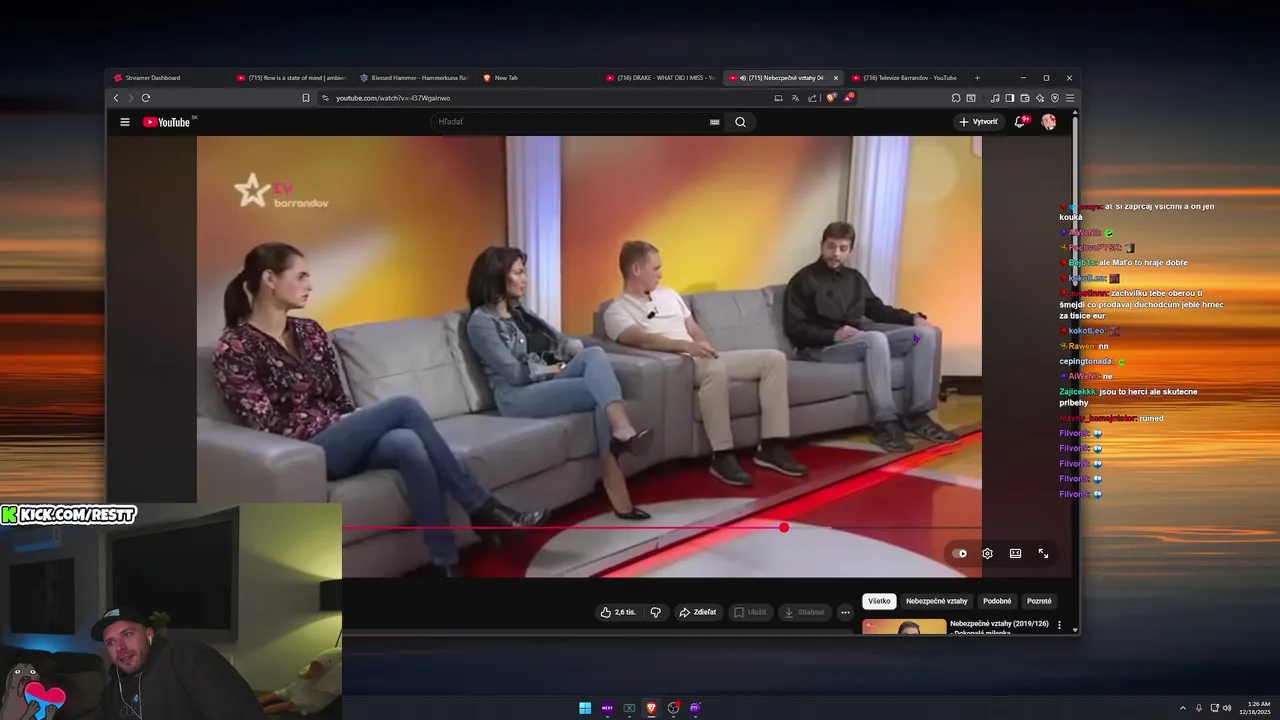
Task: Open a new browser tab with plus
Action: (x=977, y=78)
